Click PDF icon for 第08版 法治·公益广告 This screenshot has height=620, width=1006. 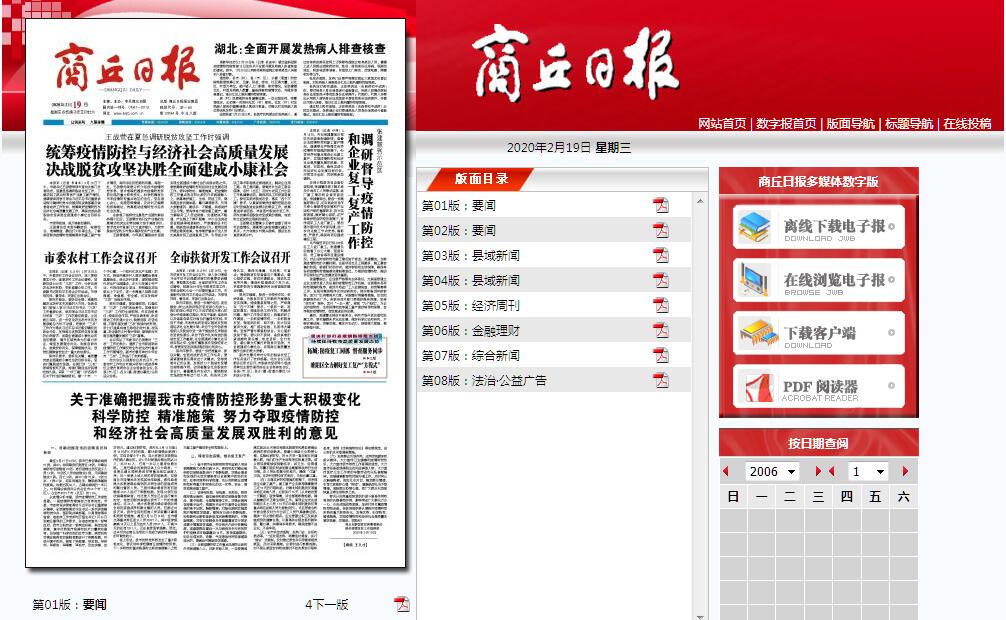pyautogui.click(x=660, y=381)
